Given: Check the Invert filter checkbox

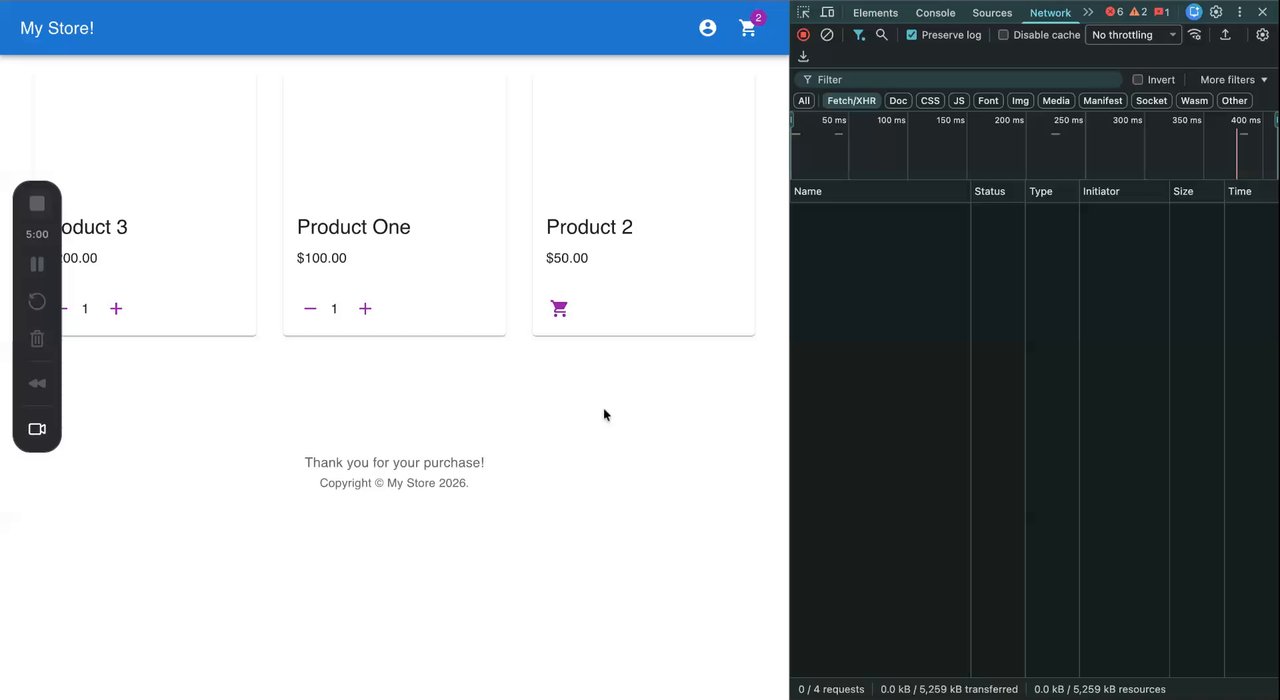Looking at the screenshot, I should [1137, 80].
